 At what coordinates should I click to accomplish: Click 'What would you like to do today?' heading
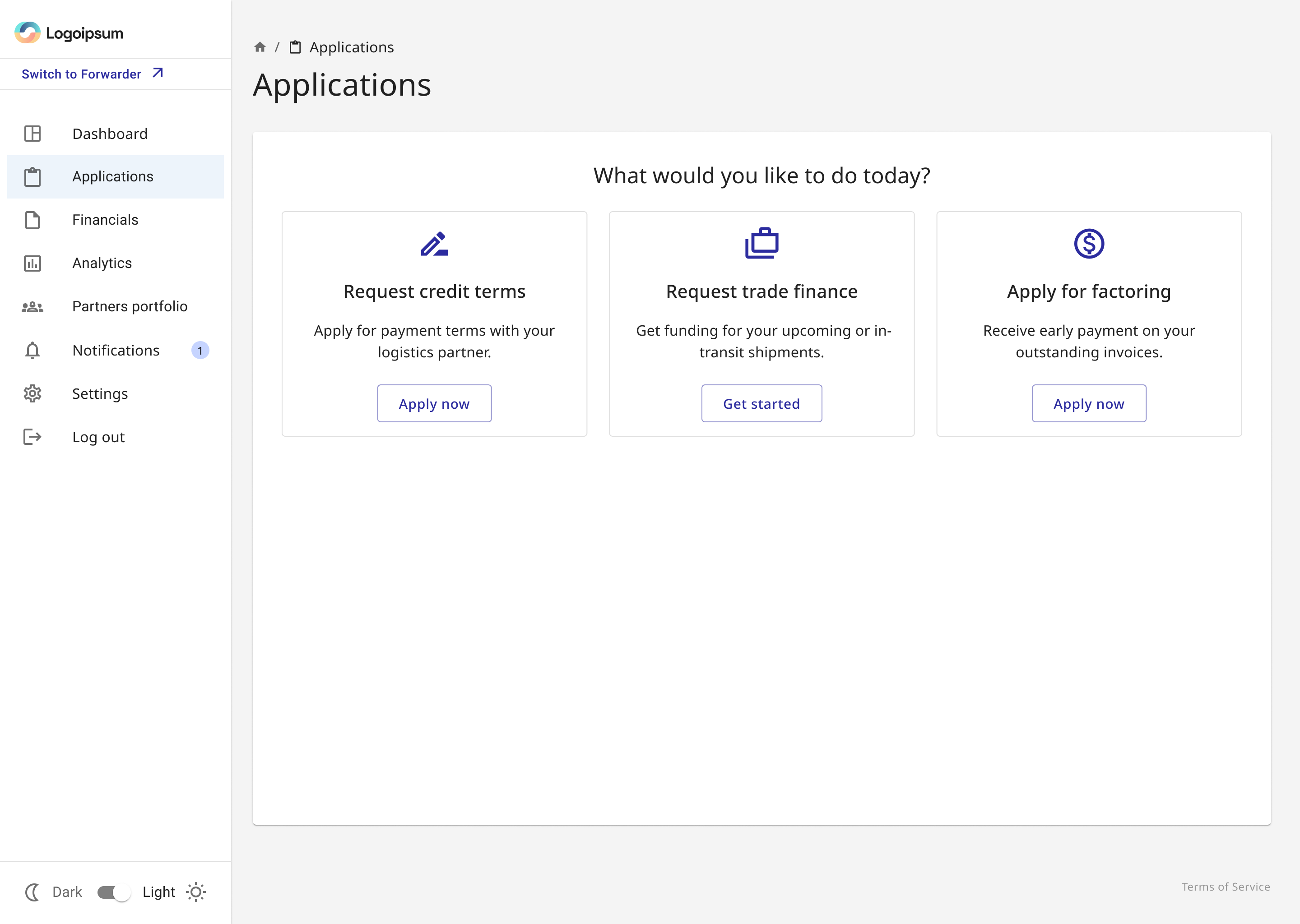[x=761, y=176]
